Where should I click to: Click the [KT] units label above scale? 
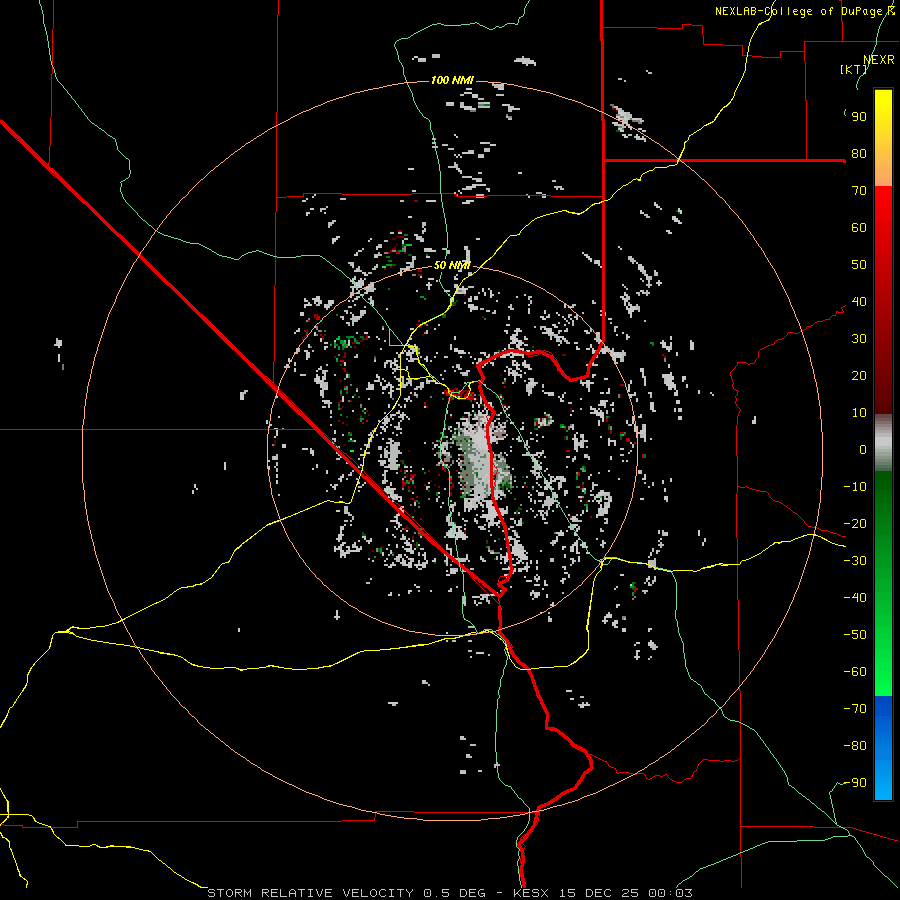click(854, 69)
